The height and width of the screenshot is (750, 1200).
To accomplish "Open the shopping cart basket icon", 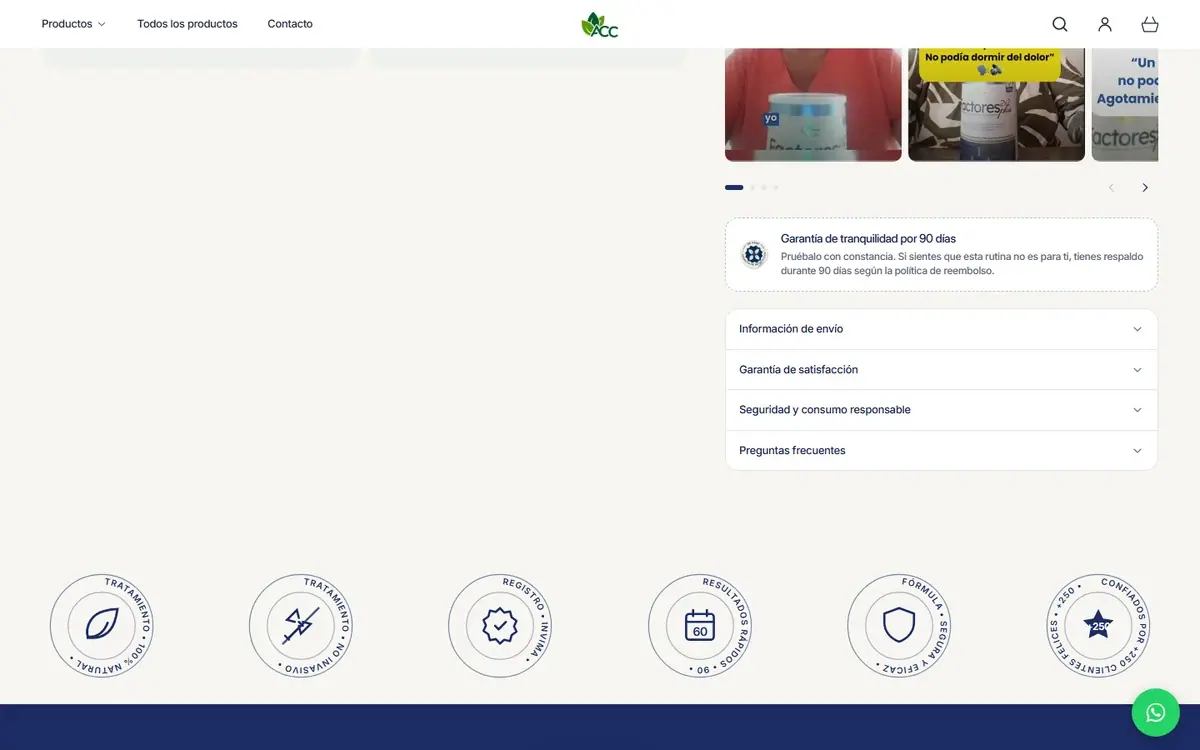I will click(x=1150, y=24).
